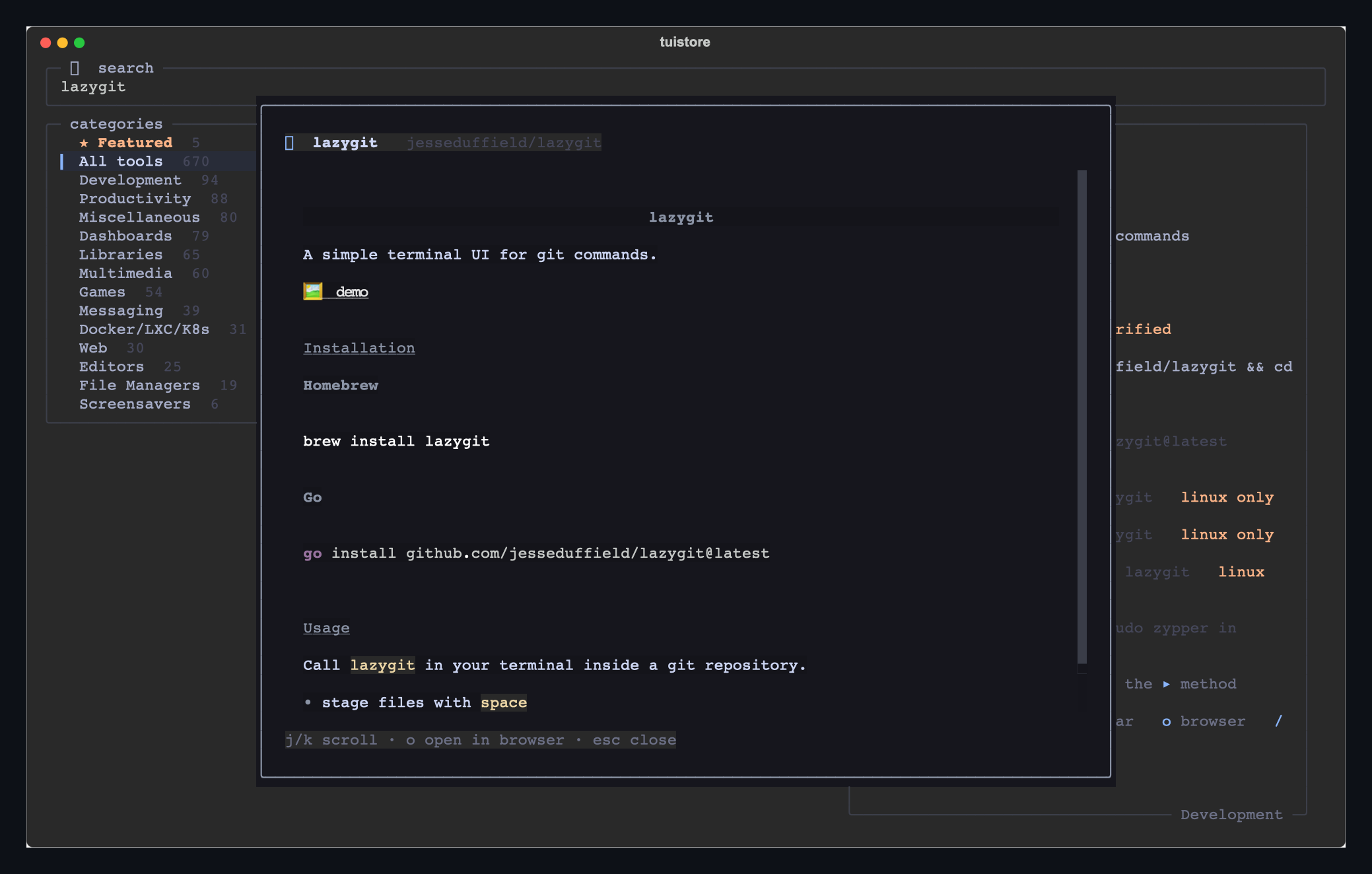
Task: Click the Featured star icon
Action: (x=84, y=143)
